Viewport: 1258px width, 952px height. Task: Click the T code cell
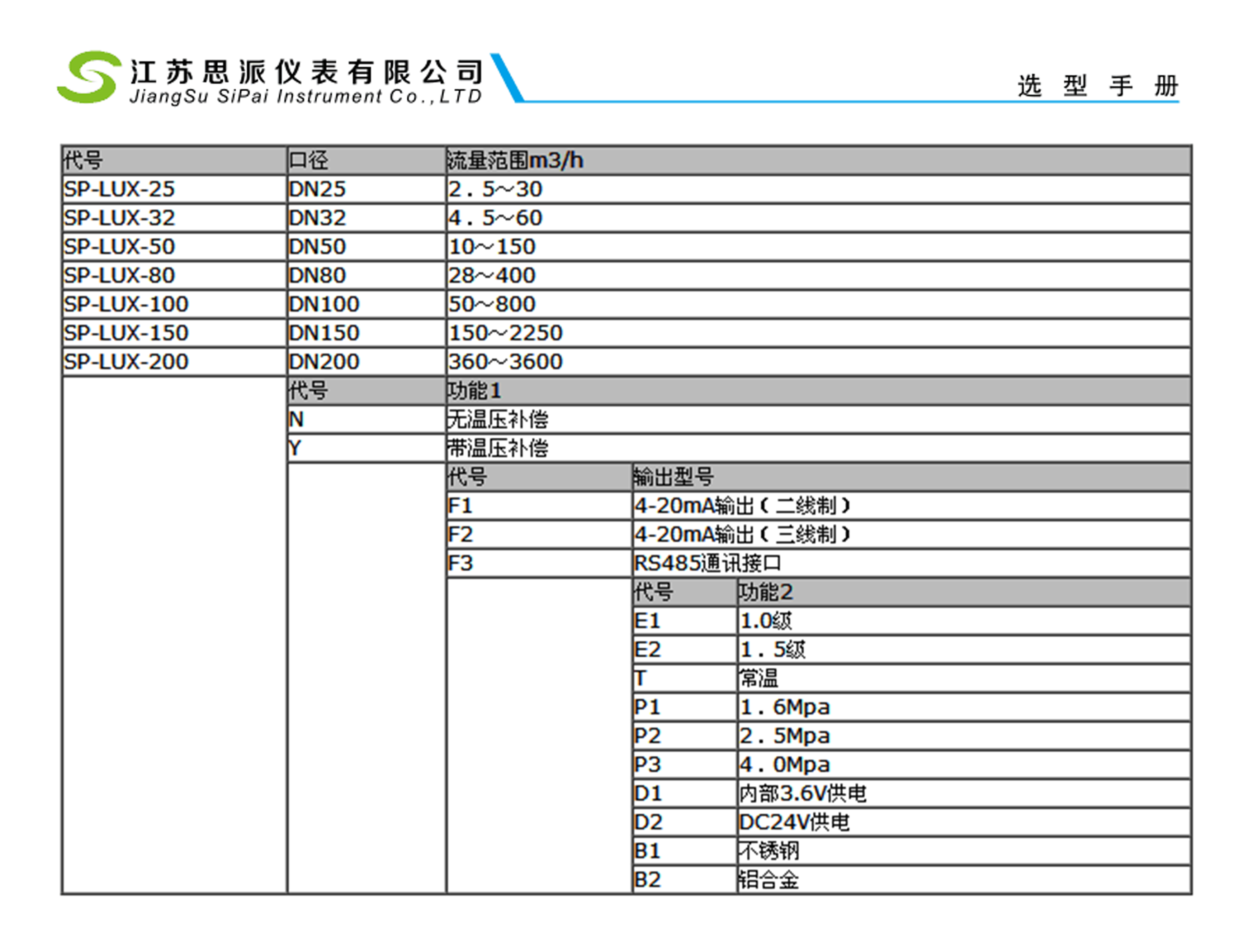point(685,678)
